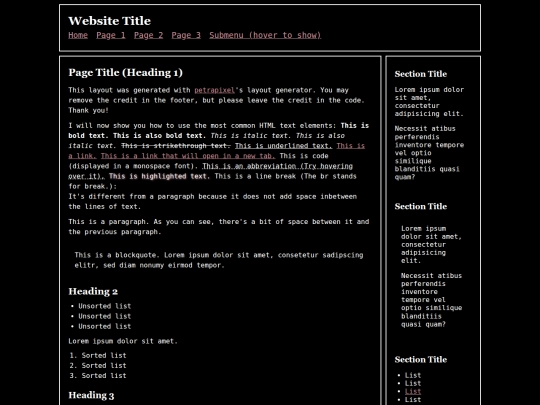Screen dimensions: 540x405
Task: Click the strikethrough text sentence
Action: pos(176,146)
